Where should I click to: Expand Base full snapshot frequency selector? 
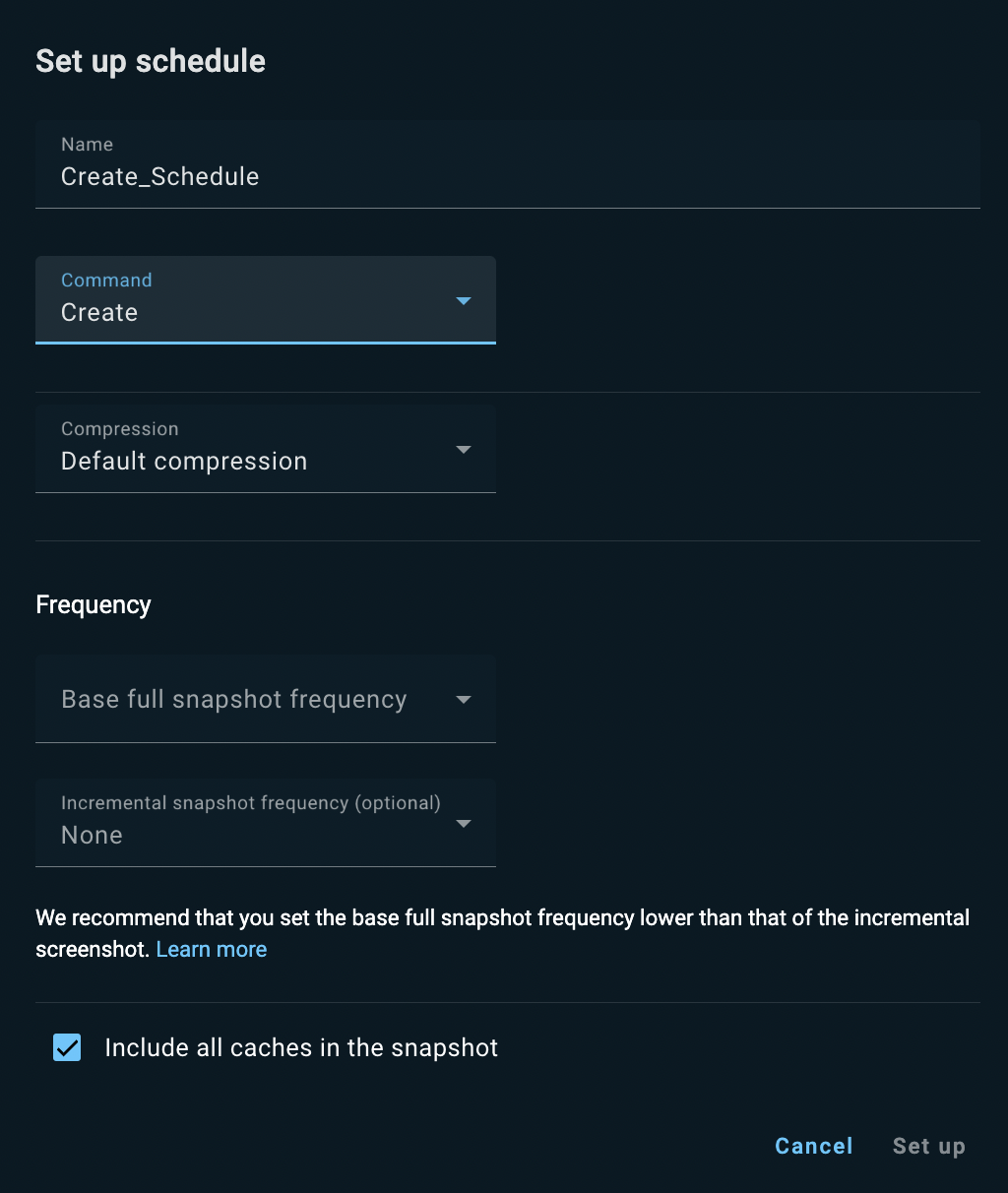tap(234, 699)
